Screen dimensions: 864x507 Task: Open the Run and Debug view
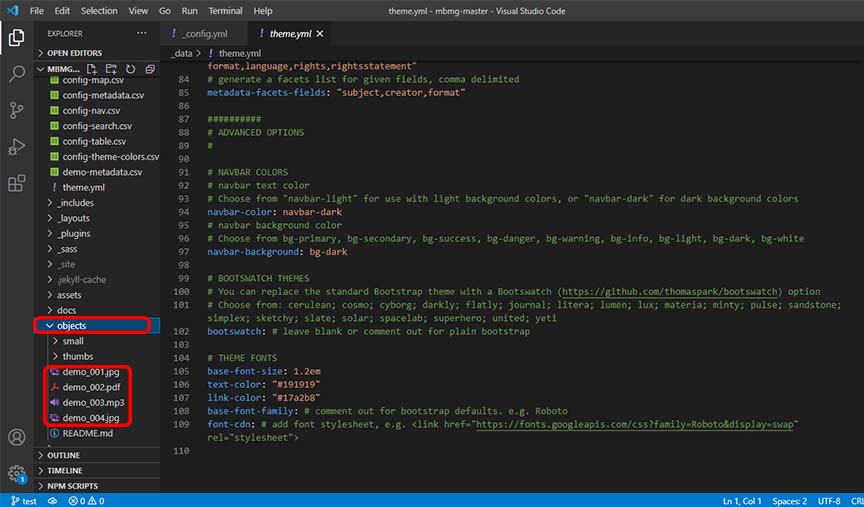[x=16, y=147]
